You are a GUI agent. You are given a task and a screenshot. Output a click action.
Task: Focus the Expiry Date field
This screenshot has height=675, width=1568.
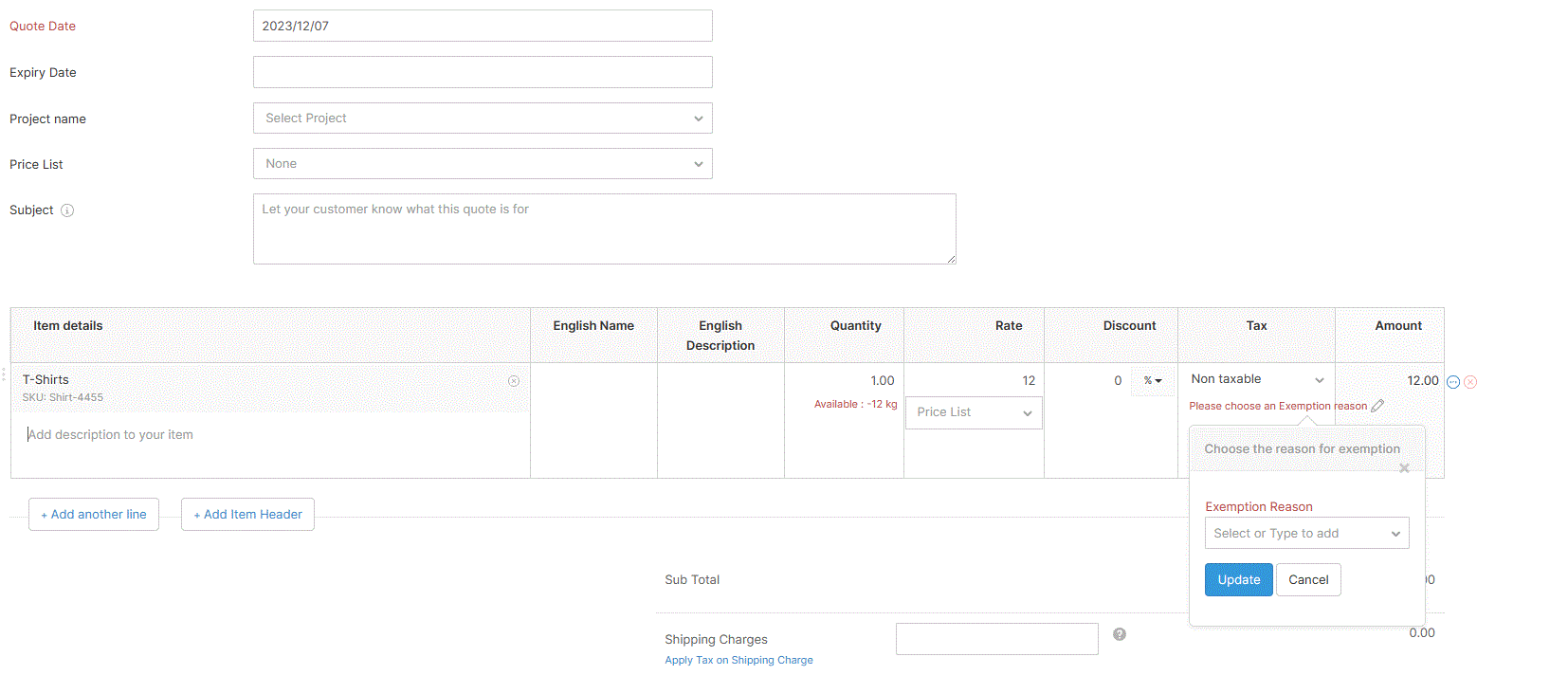(x=483, y=72)
